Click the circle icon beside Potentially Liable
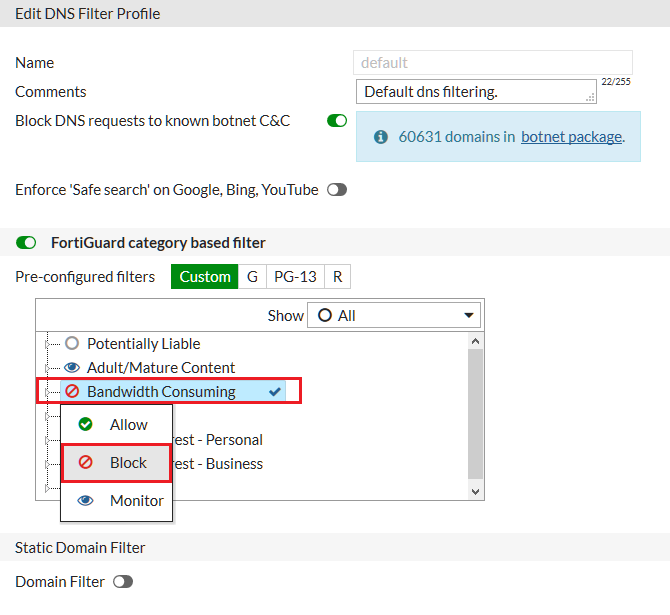The width and height of the screenshot is (670, 615). (x=72, y=343)
